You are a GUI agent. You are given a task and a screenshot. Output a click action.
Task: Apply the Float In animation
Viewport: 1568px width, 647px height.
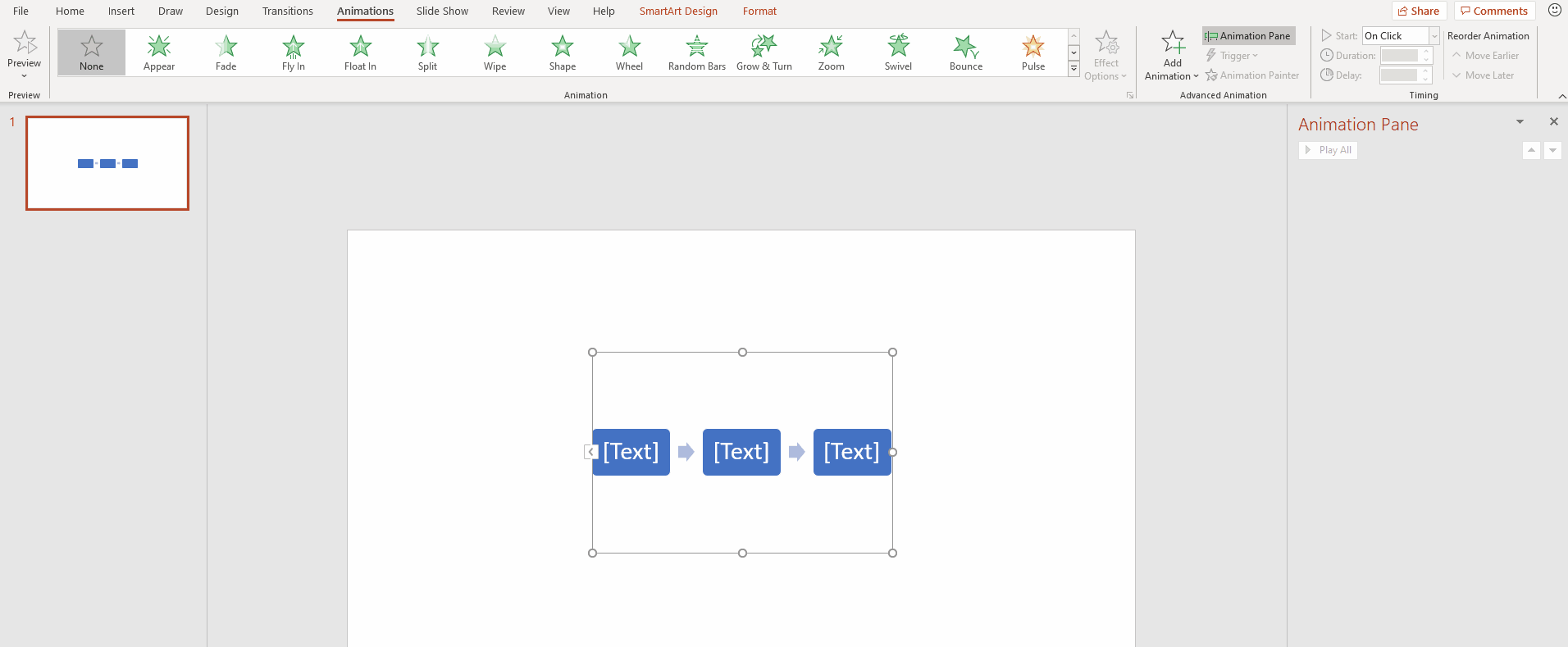coord(361,52)
